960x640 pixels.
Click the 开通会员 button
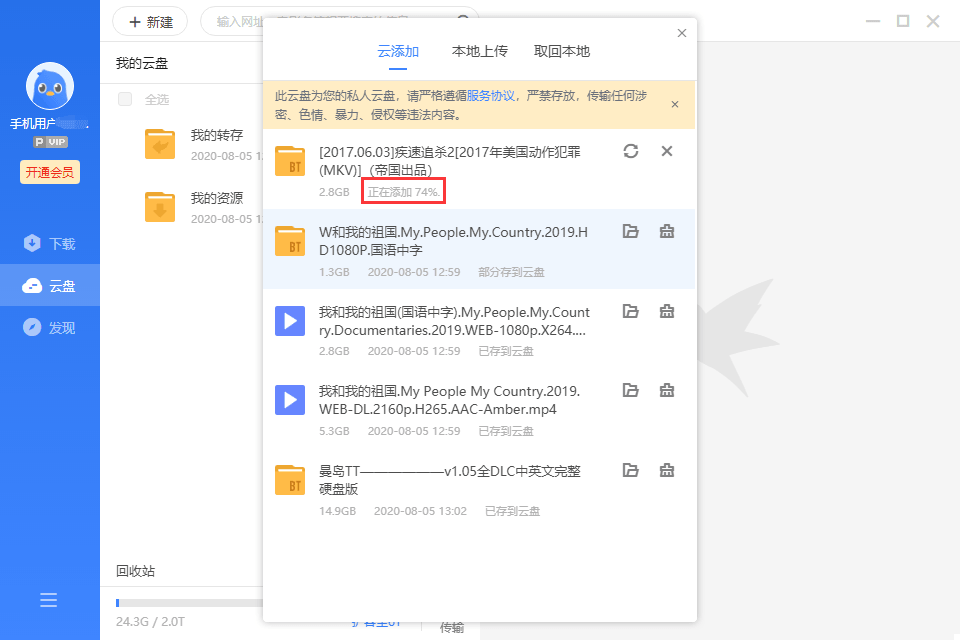tap(49, 172)
